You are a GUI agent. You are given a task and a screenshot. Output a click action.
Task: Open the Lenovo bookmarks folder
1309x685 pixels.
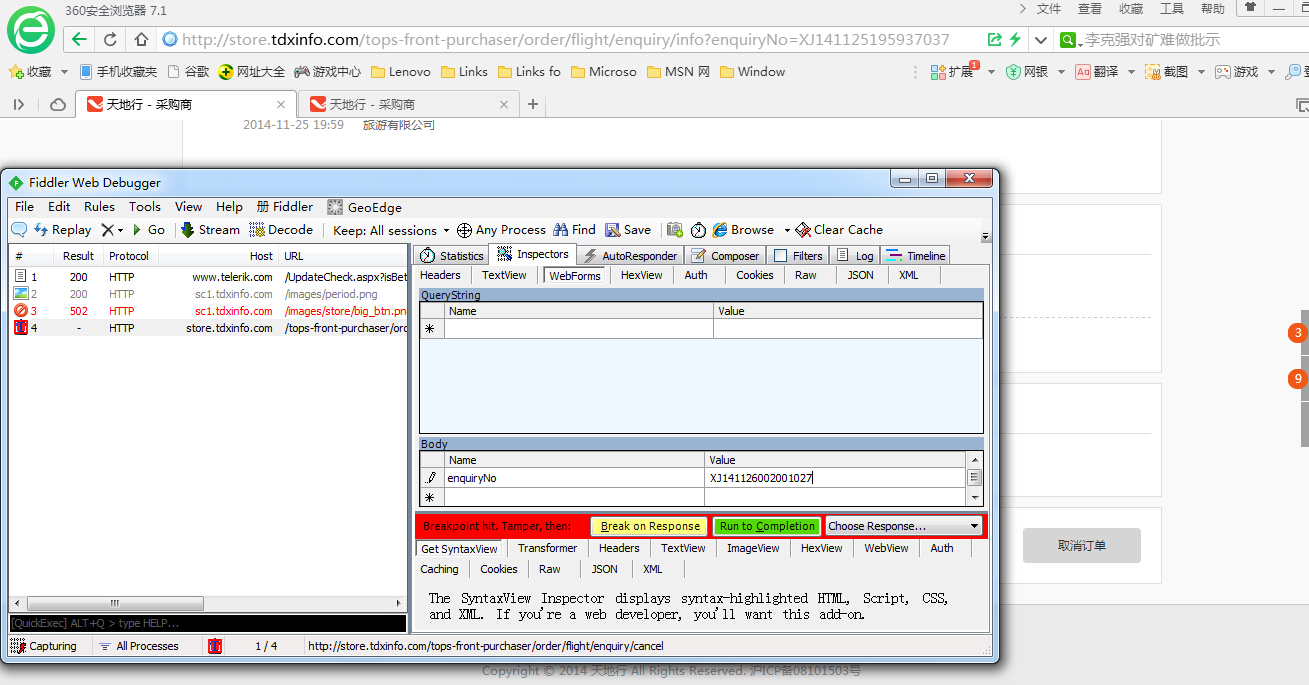[401, 72]
